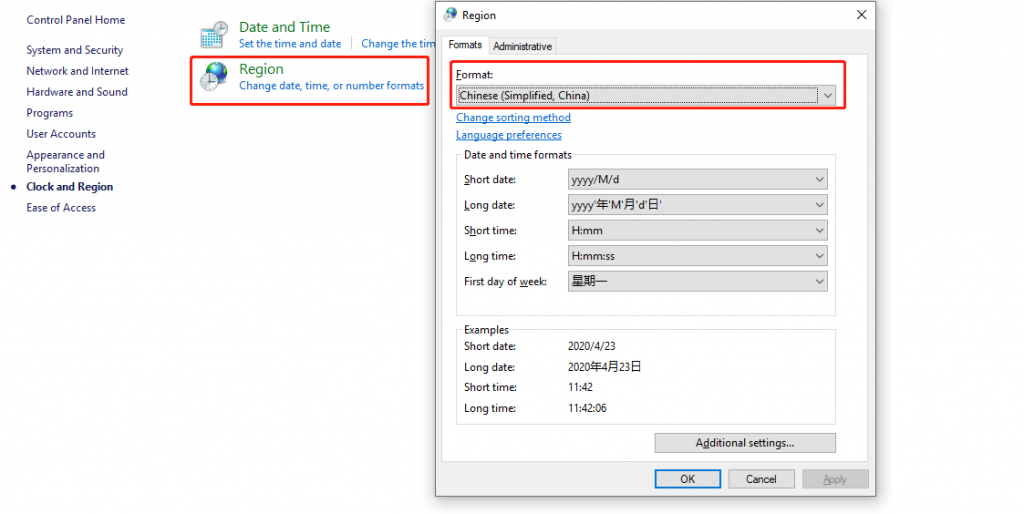Click the partially hidden Change the time zone link
The image size is (1024, 514).
point(398,44)
